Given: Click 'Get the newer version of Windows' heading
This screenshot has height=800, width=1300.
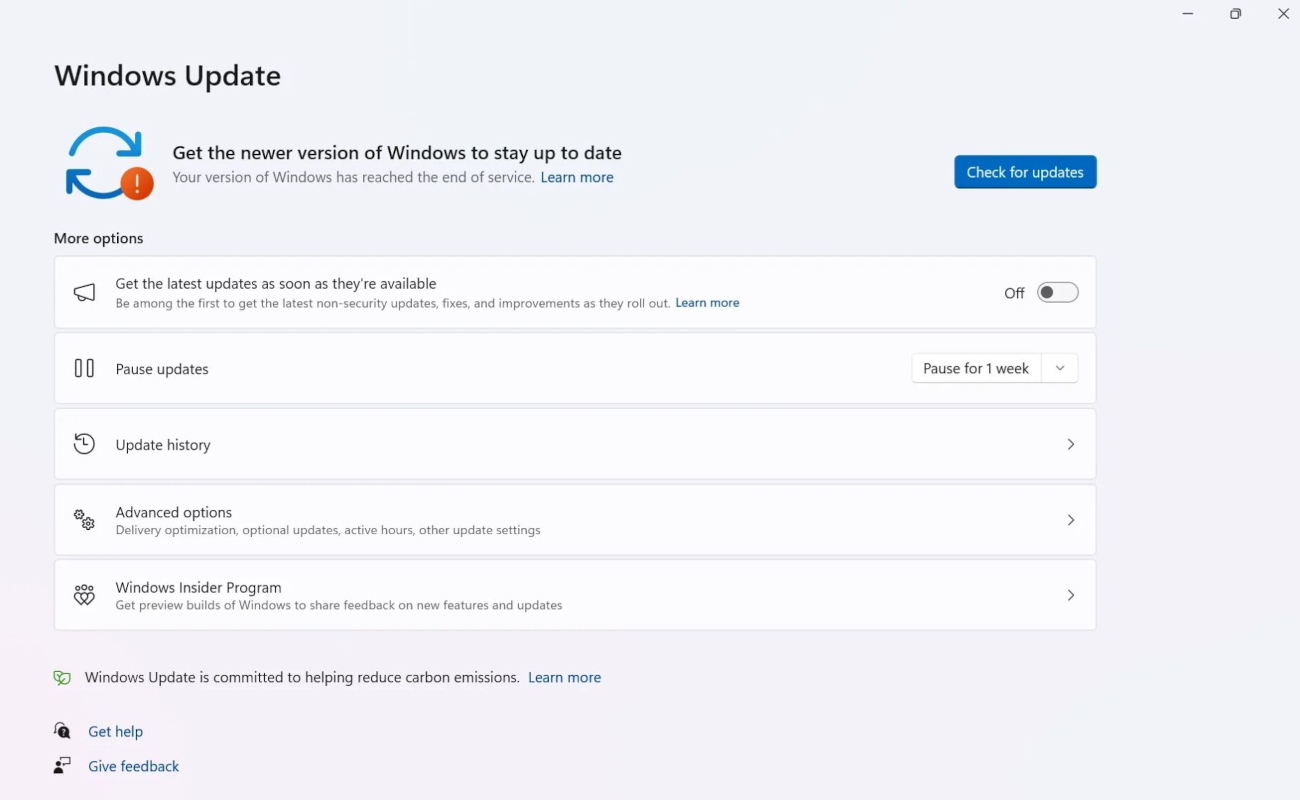Looking at the screenshot, I should click(397, 153).
